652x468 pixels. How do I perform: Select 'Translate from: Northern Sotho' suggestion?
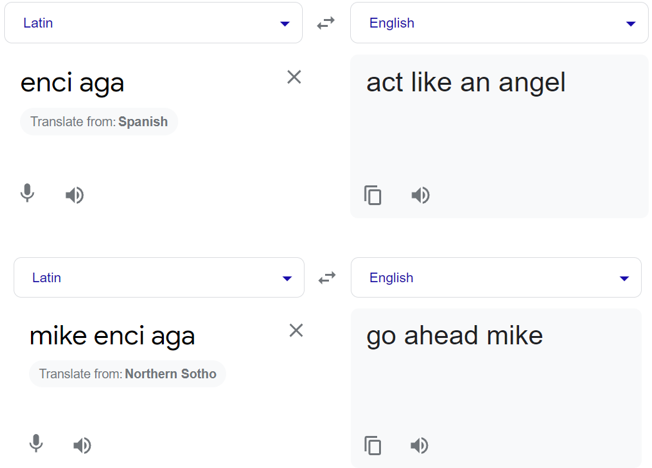point(127,374)
